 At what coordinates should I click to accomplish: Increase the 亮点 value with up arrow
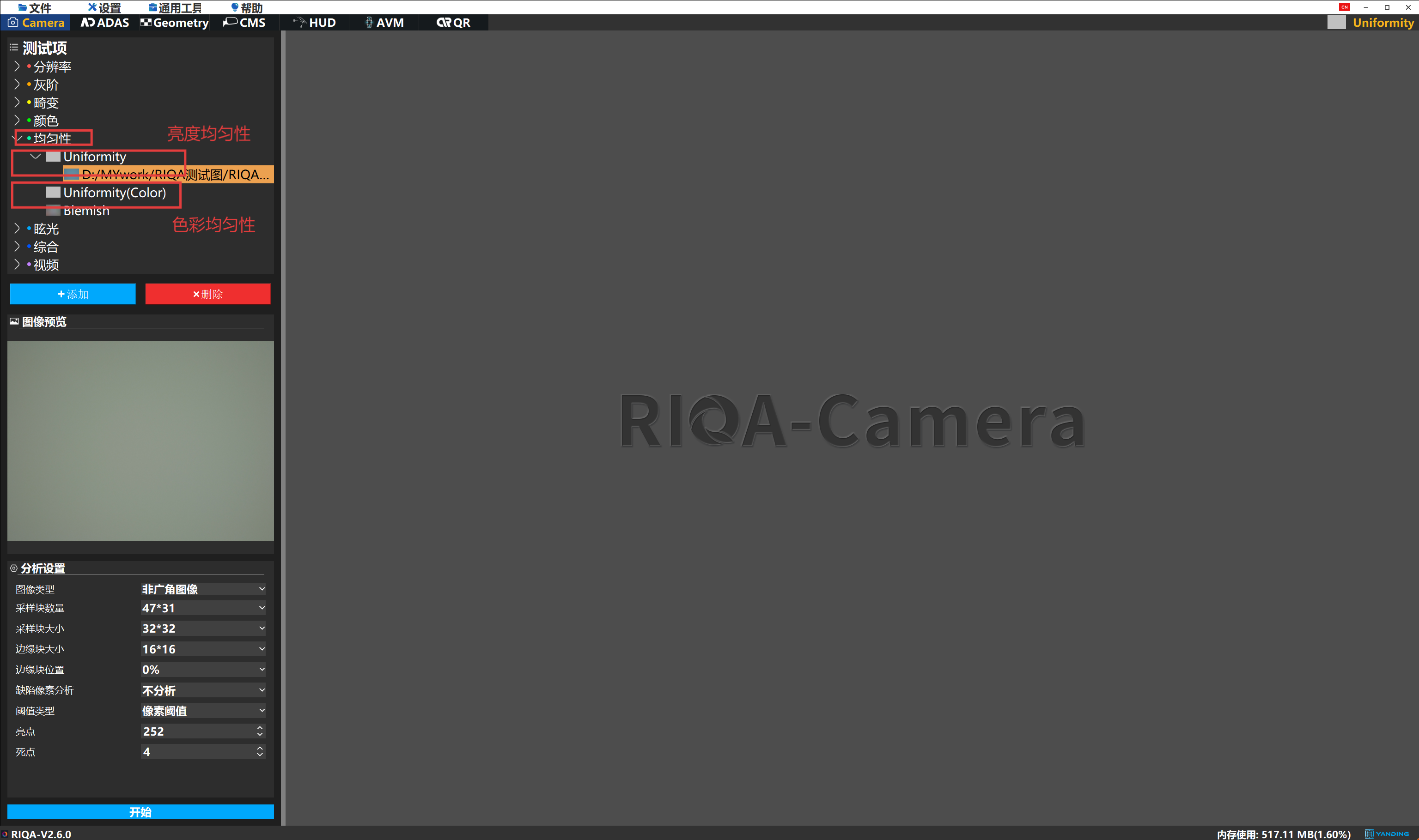click(259, 727)
